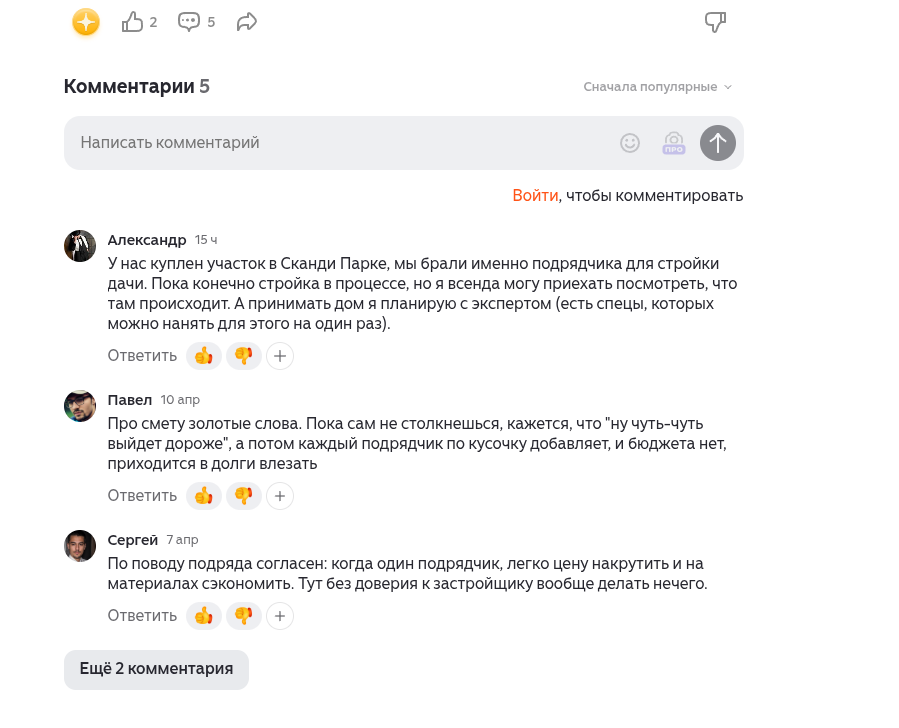Open comments via speech bubble icon
Screen dimensions: 899x728
click(189, 22)
